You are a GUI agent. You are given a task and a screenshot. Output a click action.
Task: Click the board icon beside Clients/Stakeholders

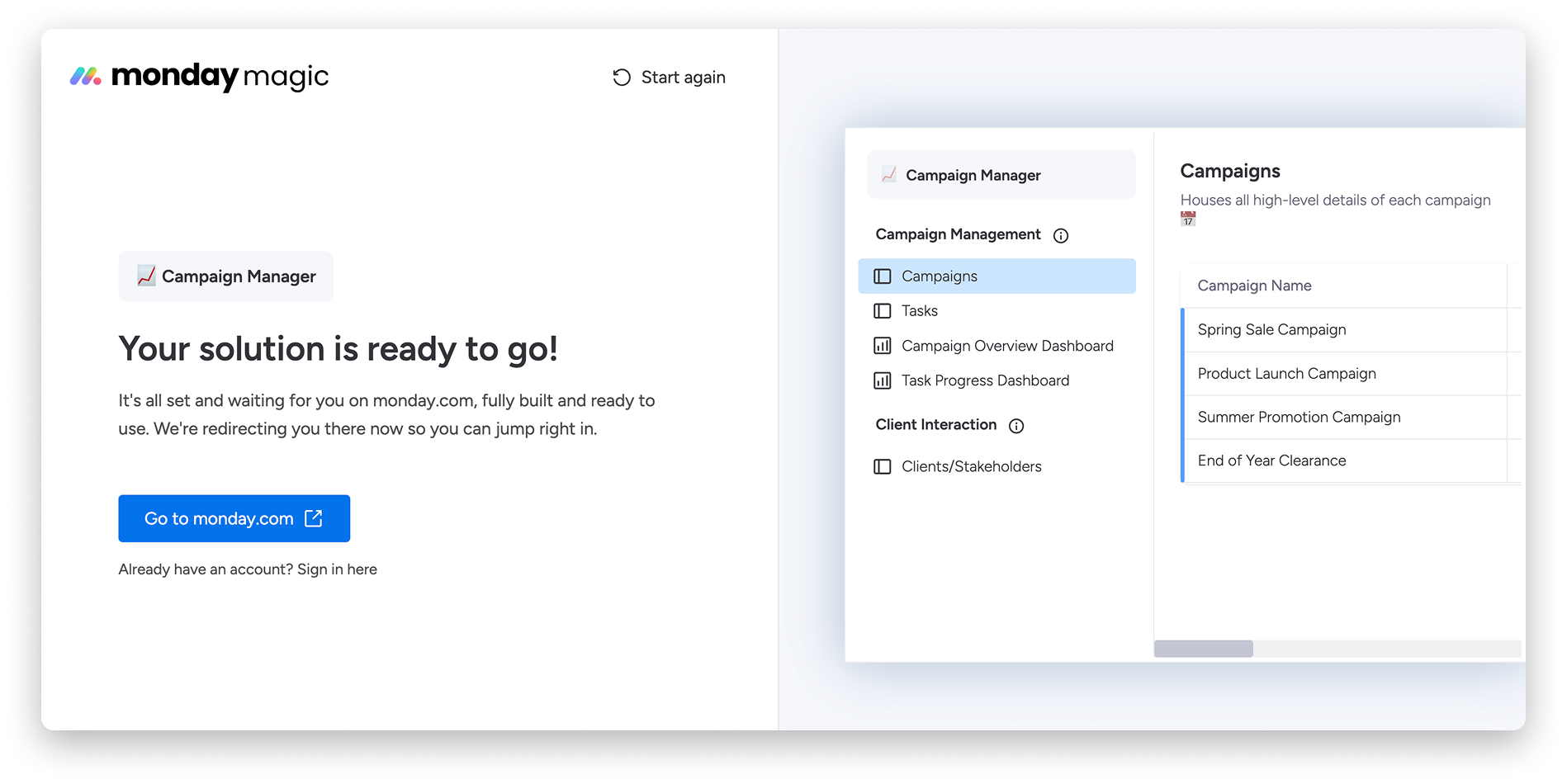pyautogui.click(x=883, y=467)
